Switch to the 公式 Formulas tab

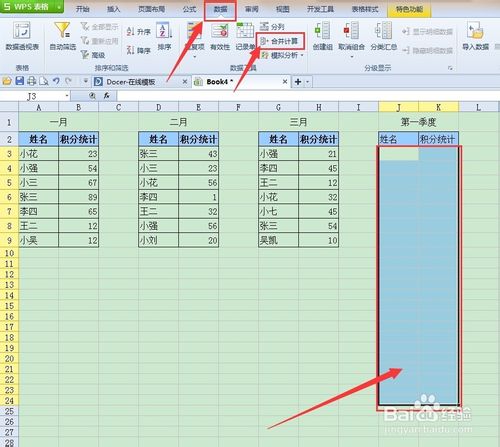pos(189,9)
